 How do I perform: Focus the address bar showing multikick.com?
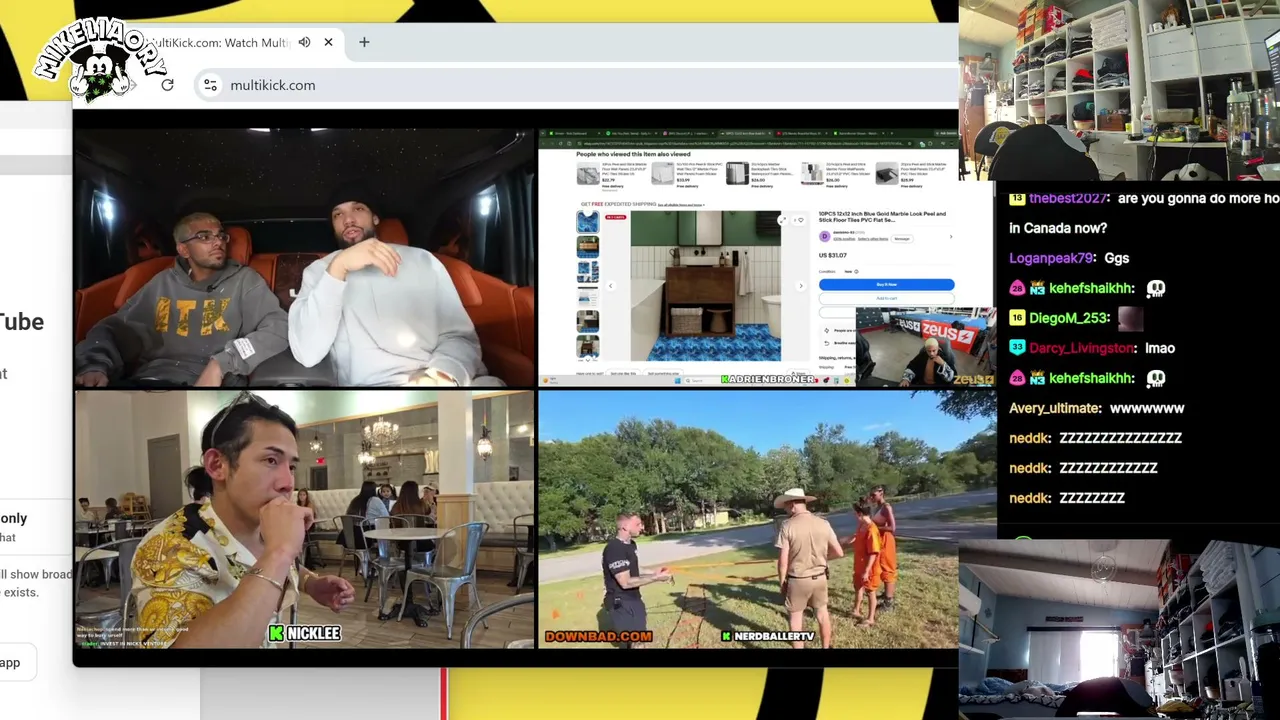tap(575, 85)
